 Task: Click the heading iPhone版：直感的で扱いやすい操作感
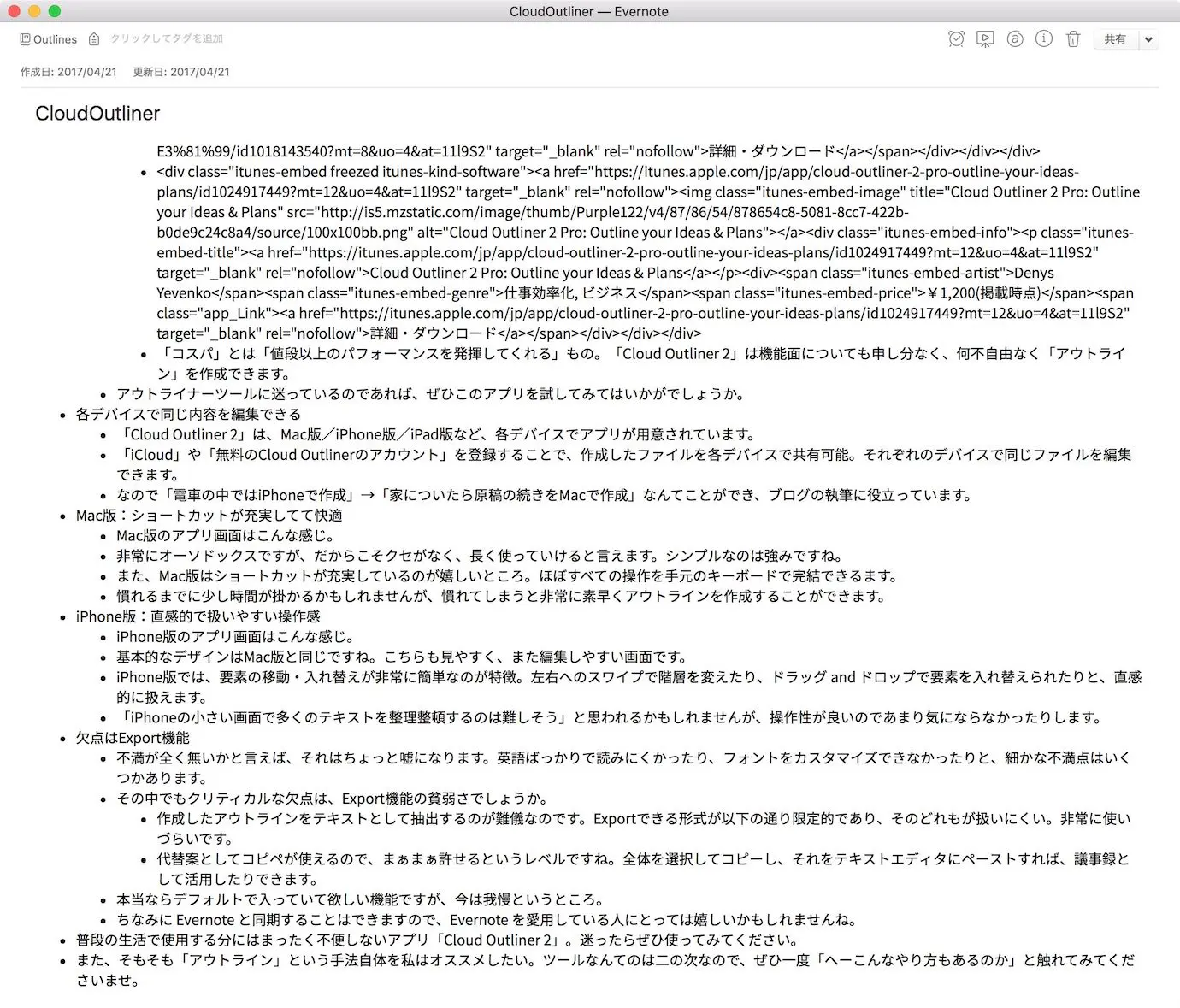click(x=198, y=616)
